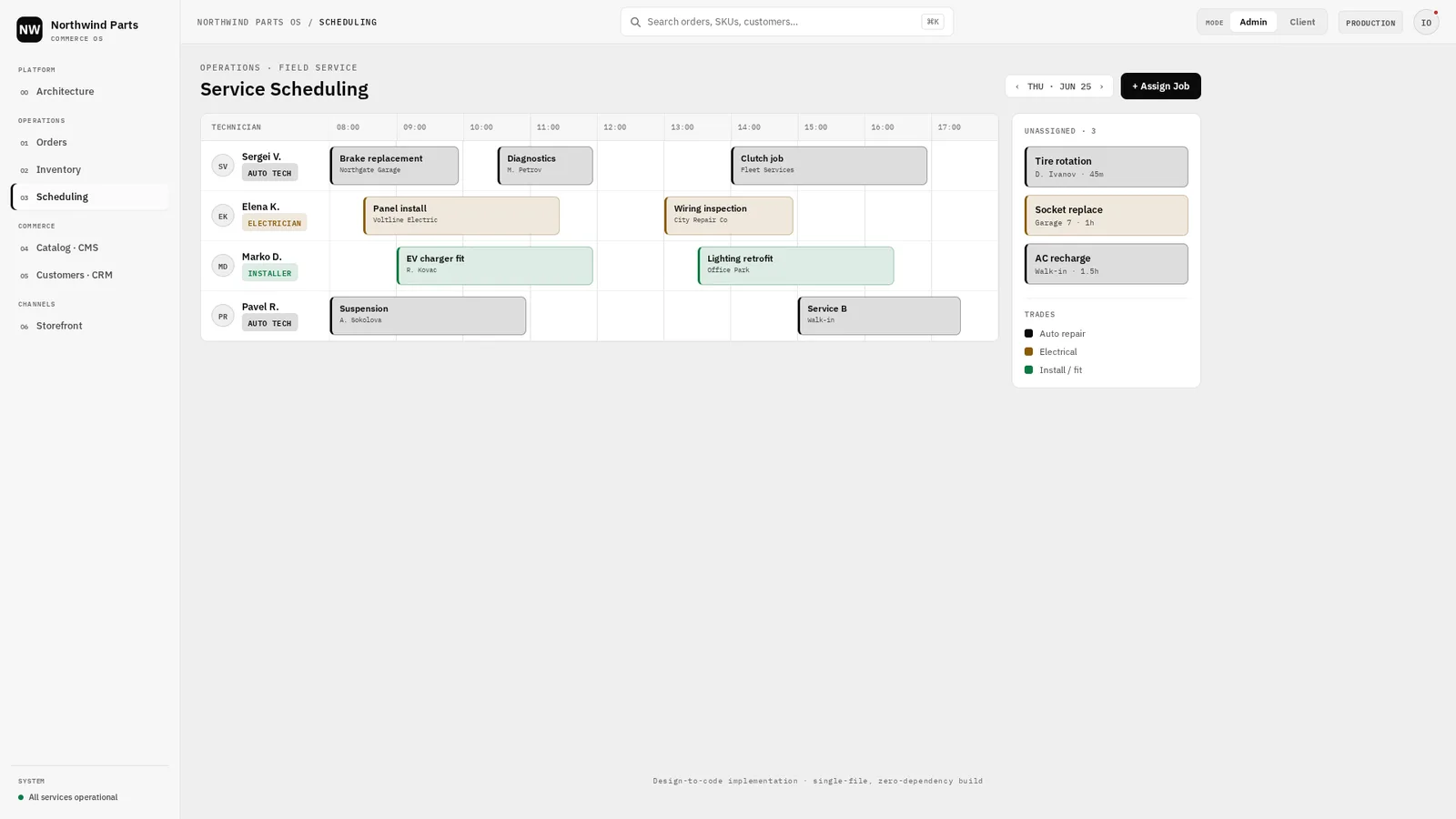Open the Lighting retrofit job block
The width and height of the screenshot is (1456, 819).
point(796,266)
